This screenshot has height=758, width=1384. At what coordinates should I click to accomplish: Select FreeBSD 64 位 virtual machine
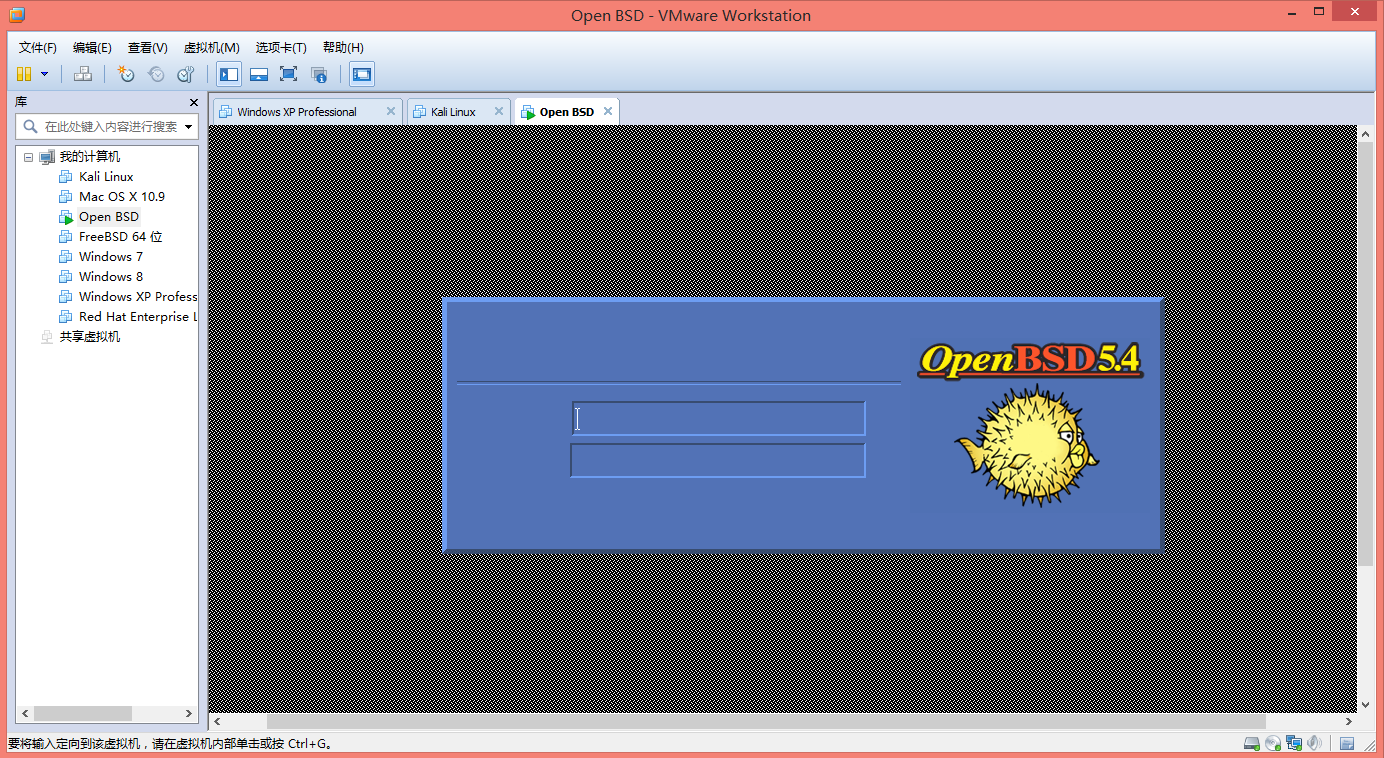pyautogui.click(x=120, y=237)
